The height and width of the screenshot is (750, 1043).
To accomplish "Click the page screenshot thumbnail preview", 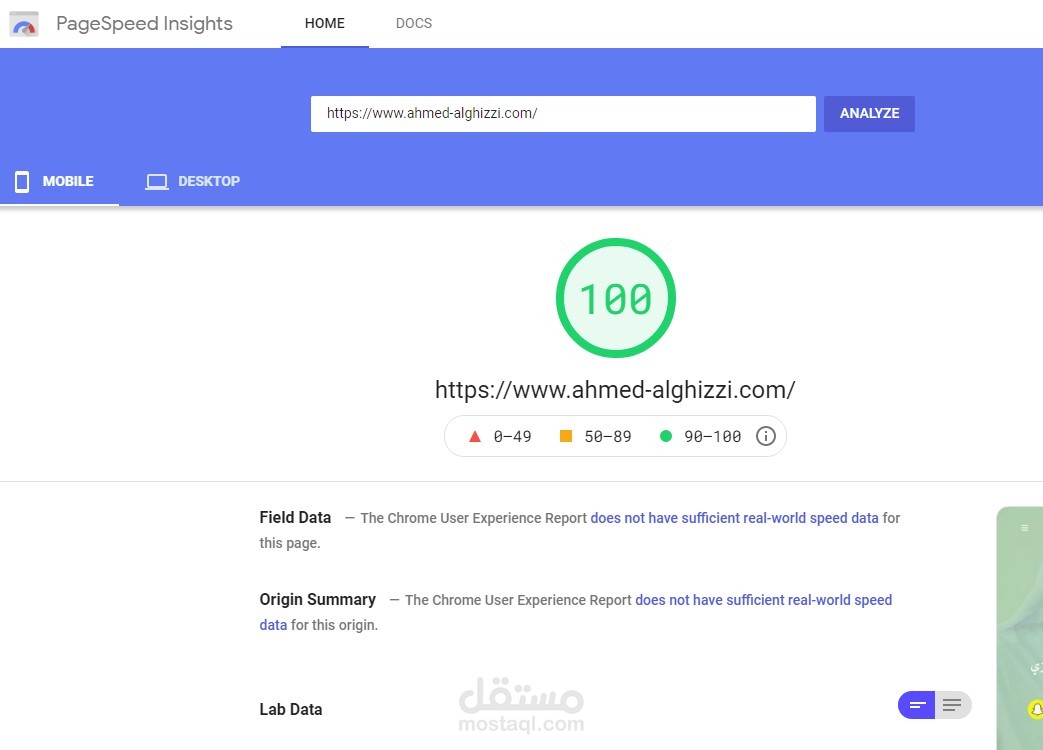I will click(1020, 628).
